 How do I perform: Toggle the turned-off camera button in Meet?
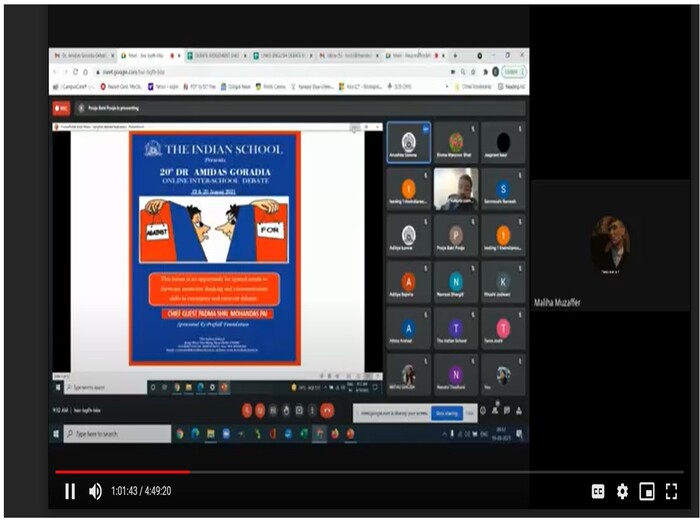pyautogui.click(x=260, y=410)
